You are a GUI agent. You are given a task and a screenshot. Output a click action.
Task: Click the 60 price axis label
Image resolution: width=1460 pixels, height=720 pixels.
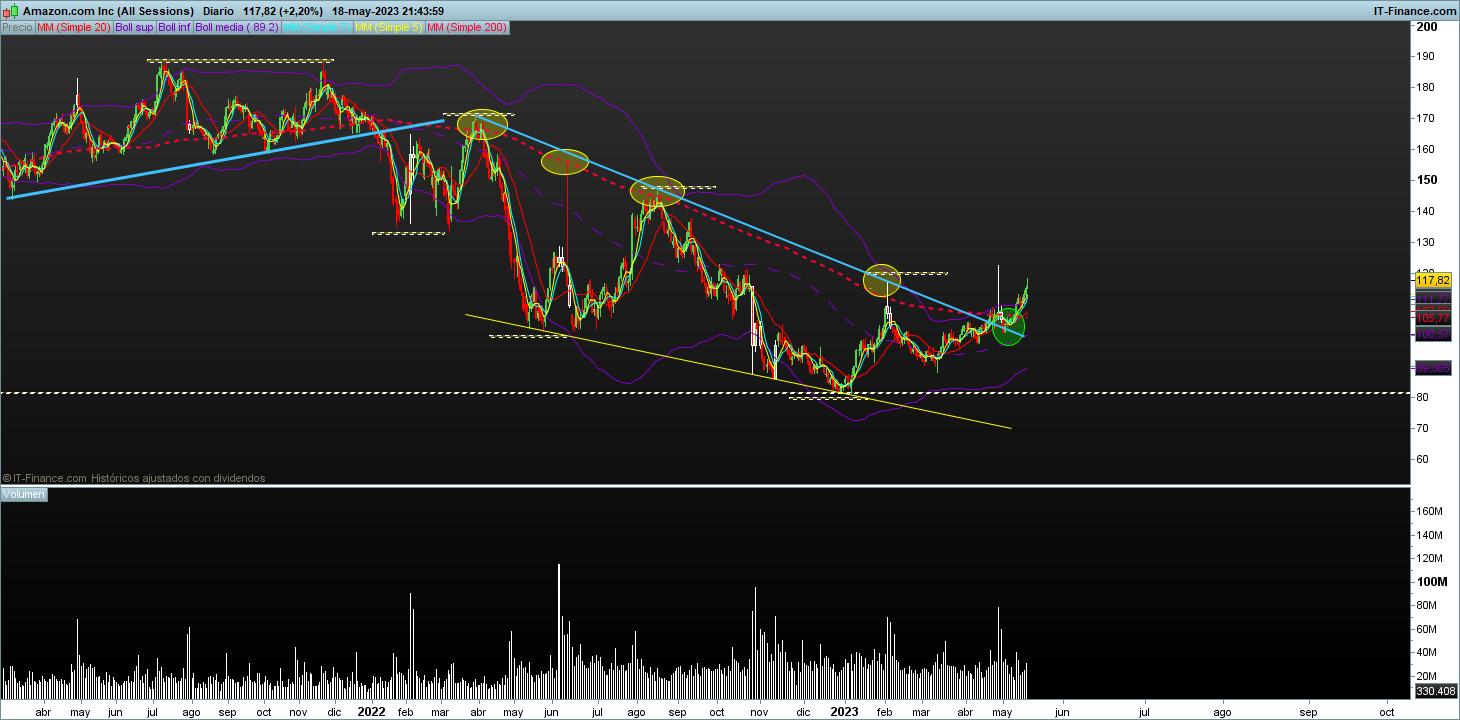click(1423, 459)
